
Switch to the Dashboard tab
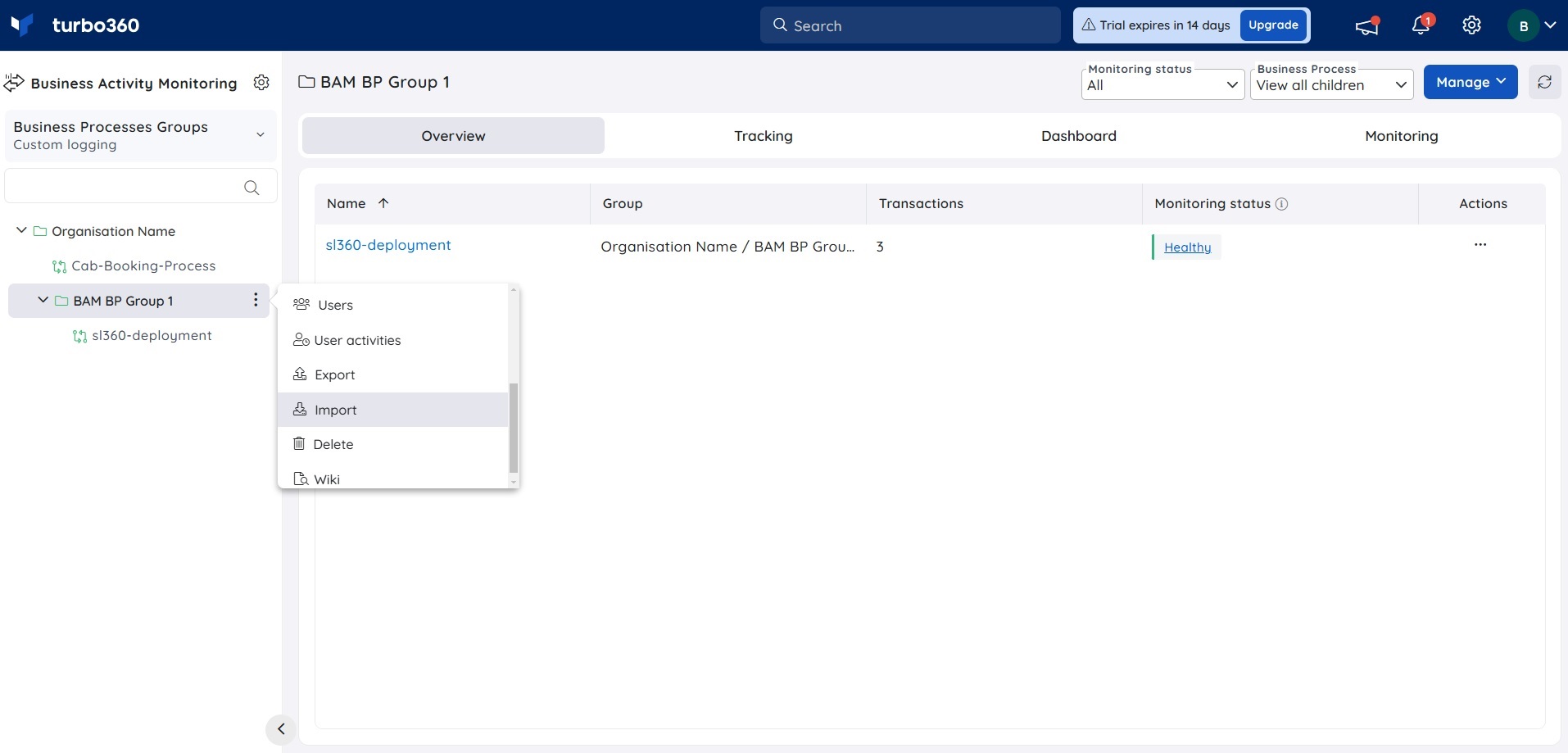tap(1079, 136)
